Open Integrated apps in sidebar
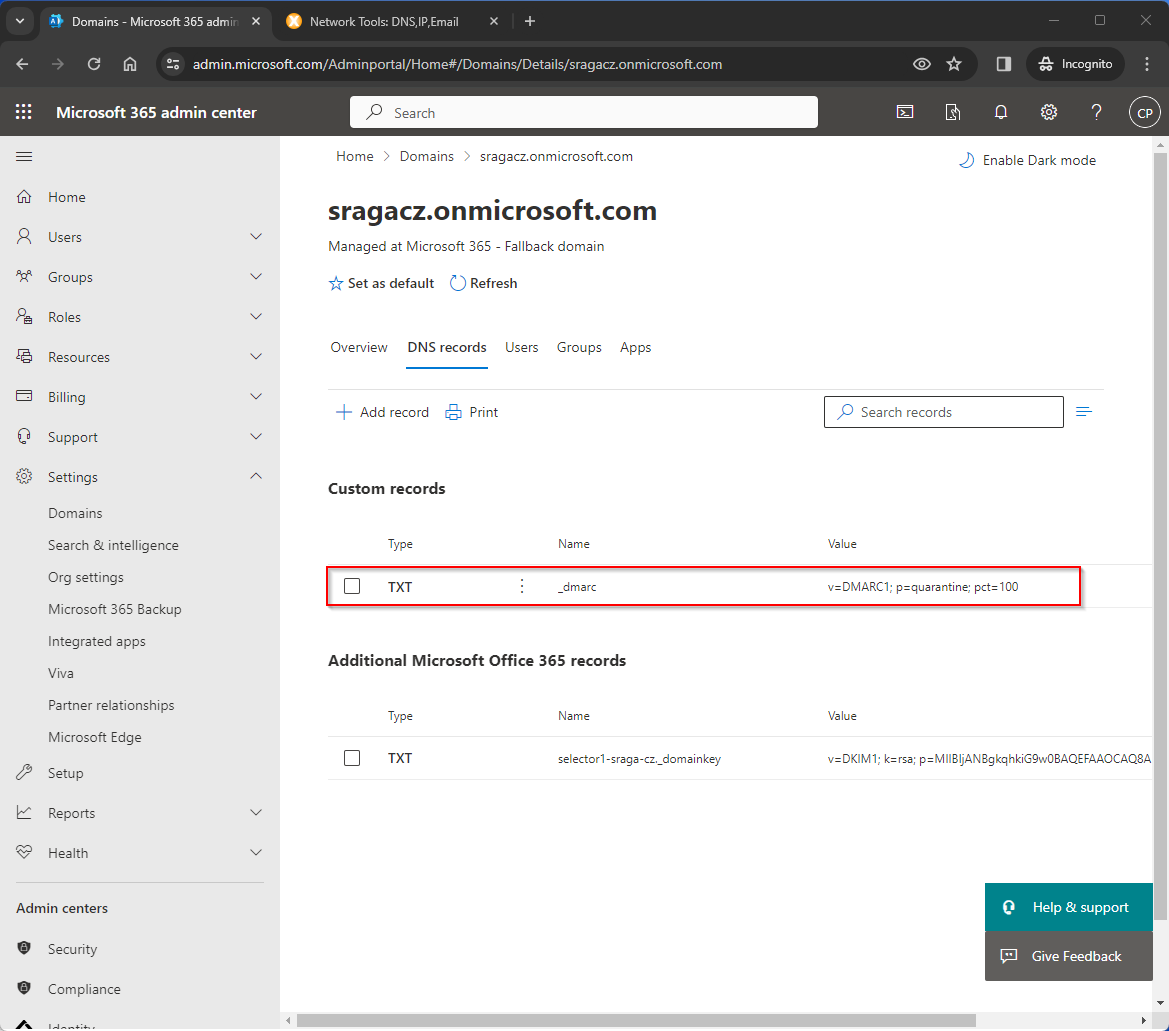The image size is (1169, 1031). (97, 641)
